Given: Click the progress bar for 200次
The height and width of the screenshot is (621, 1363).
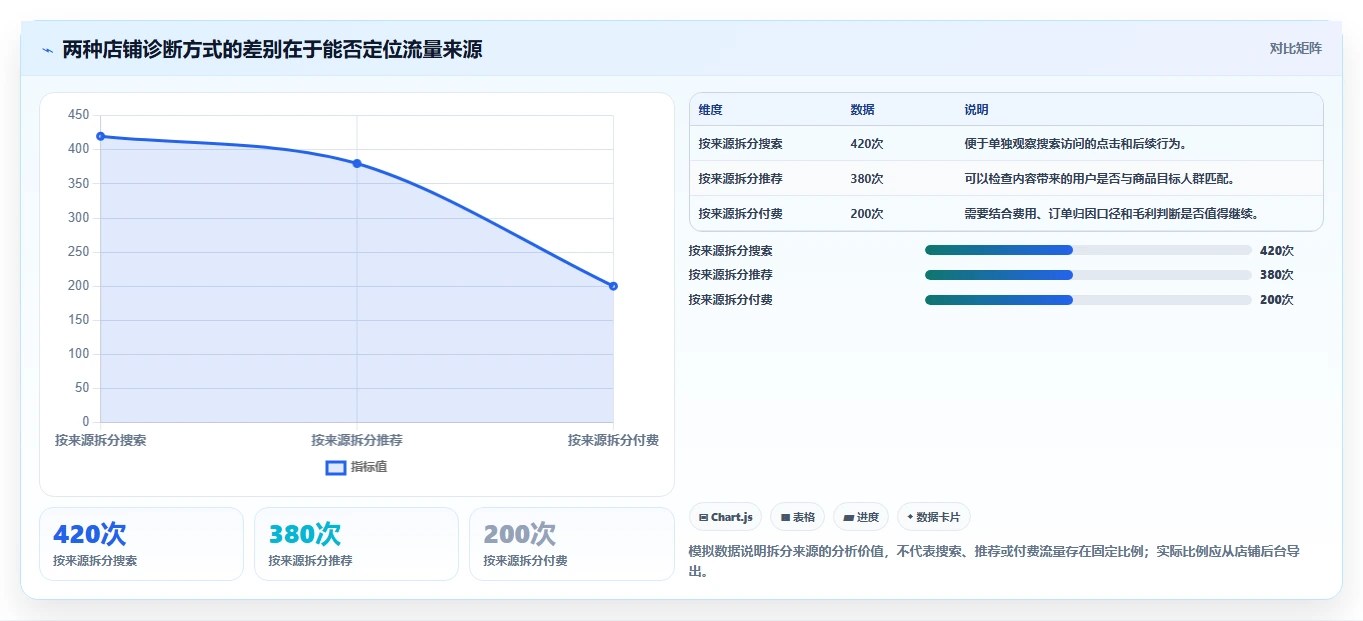Looking at the screenshot, I should click(1088, 300).
